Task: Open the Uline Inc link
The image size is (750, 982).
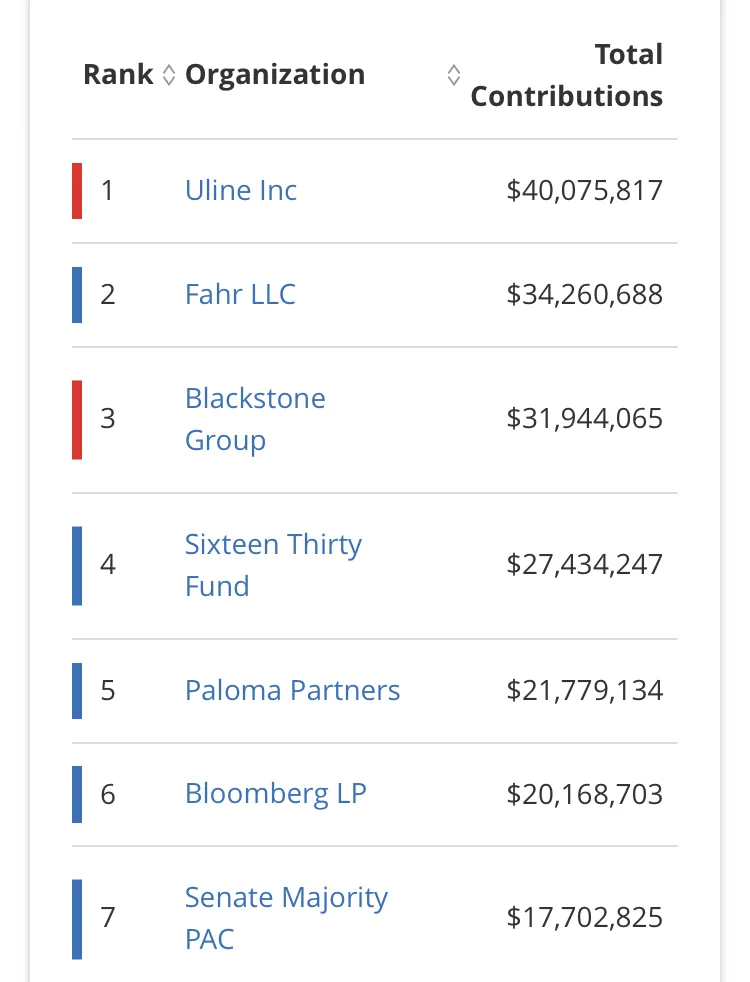Action: [240, 190]
